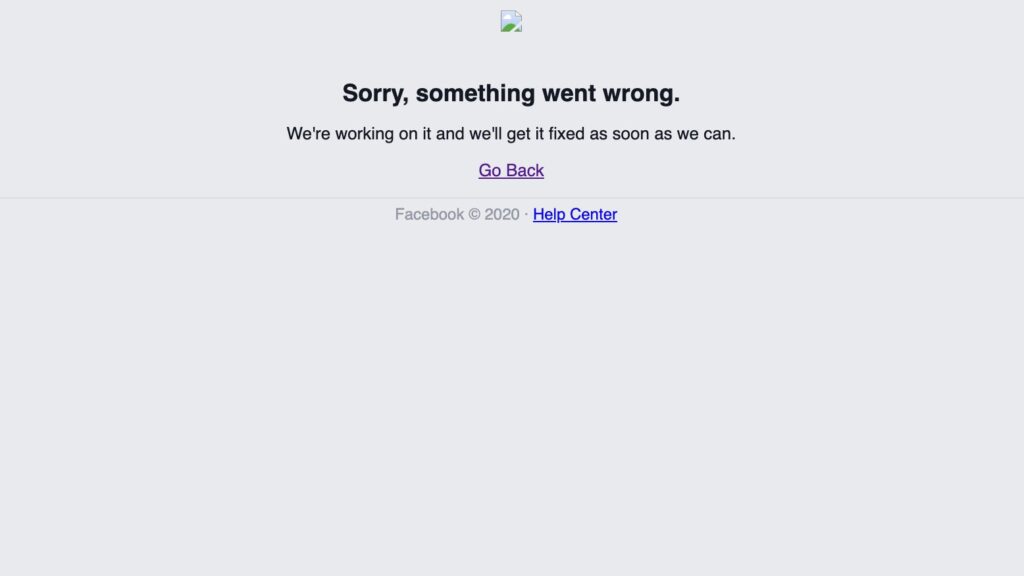Click the word 'something' in the heading
The width and height of the screenshot is (1024, 576).
point(475,93)
